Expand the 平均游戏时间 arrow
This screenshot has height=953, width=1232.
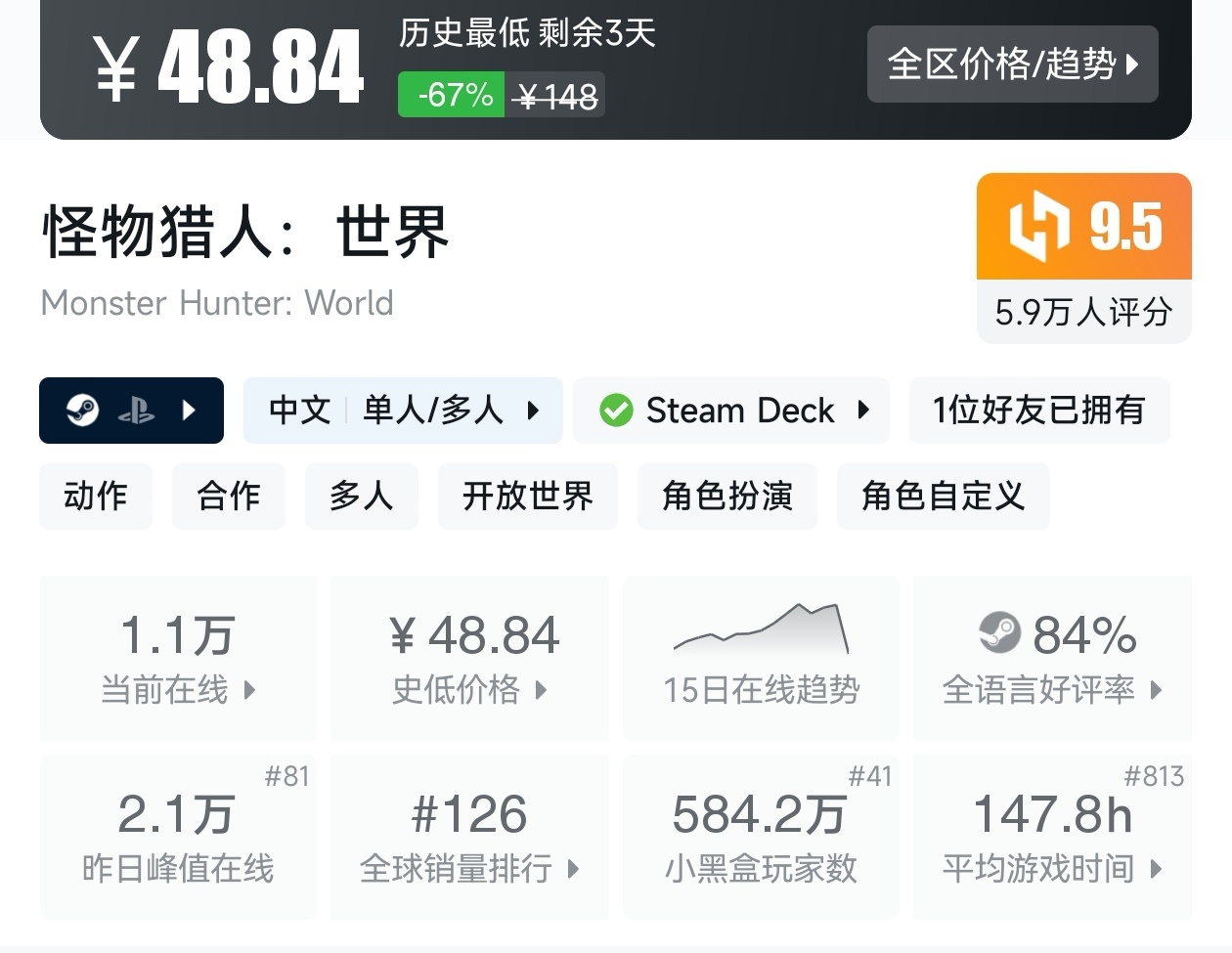[1156, 868]
